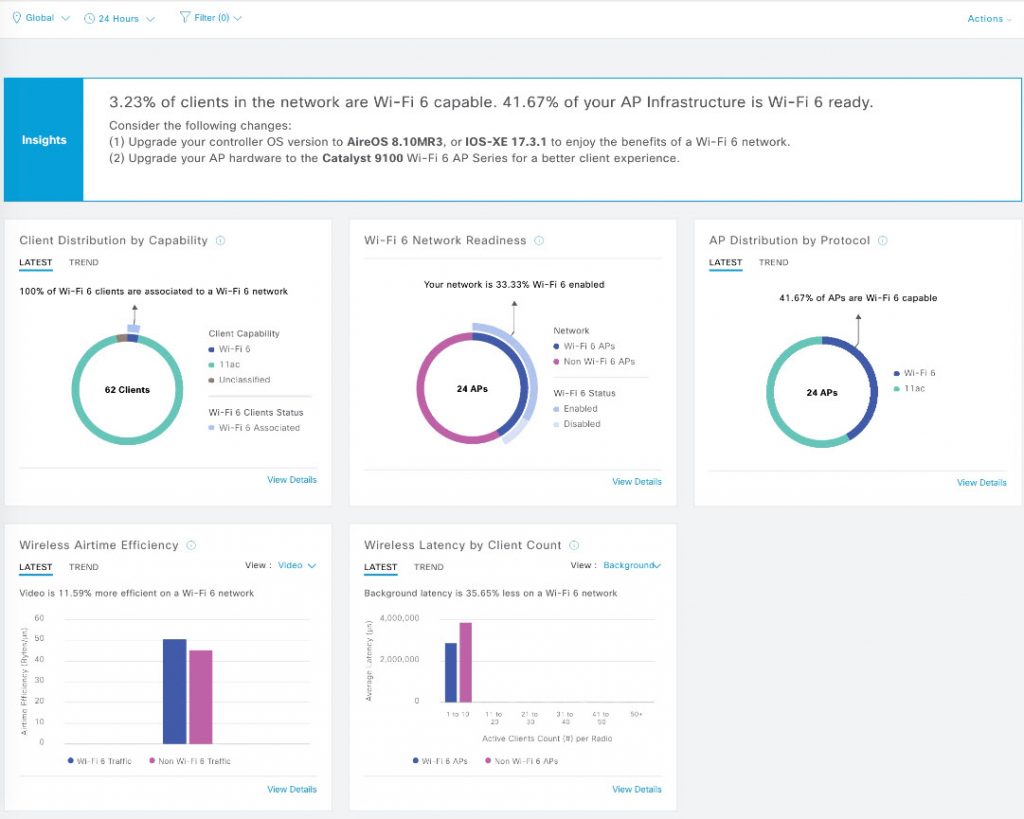Click View Details under Wi-Fi 6 Network Readiness

click(x=637, y=481)
